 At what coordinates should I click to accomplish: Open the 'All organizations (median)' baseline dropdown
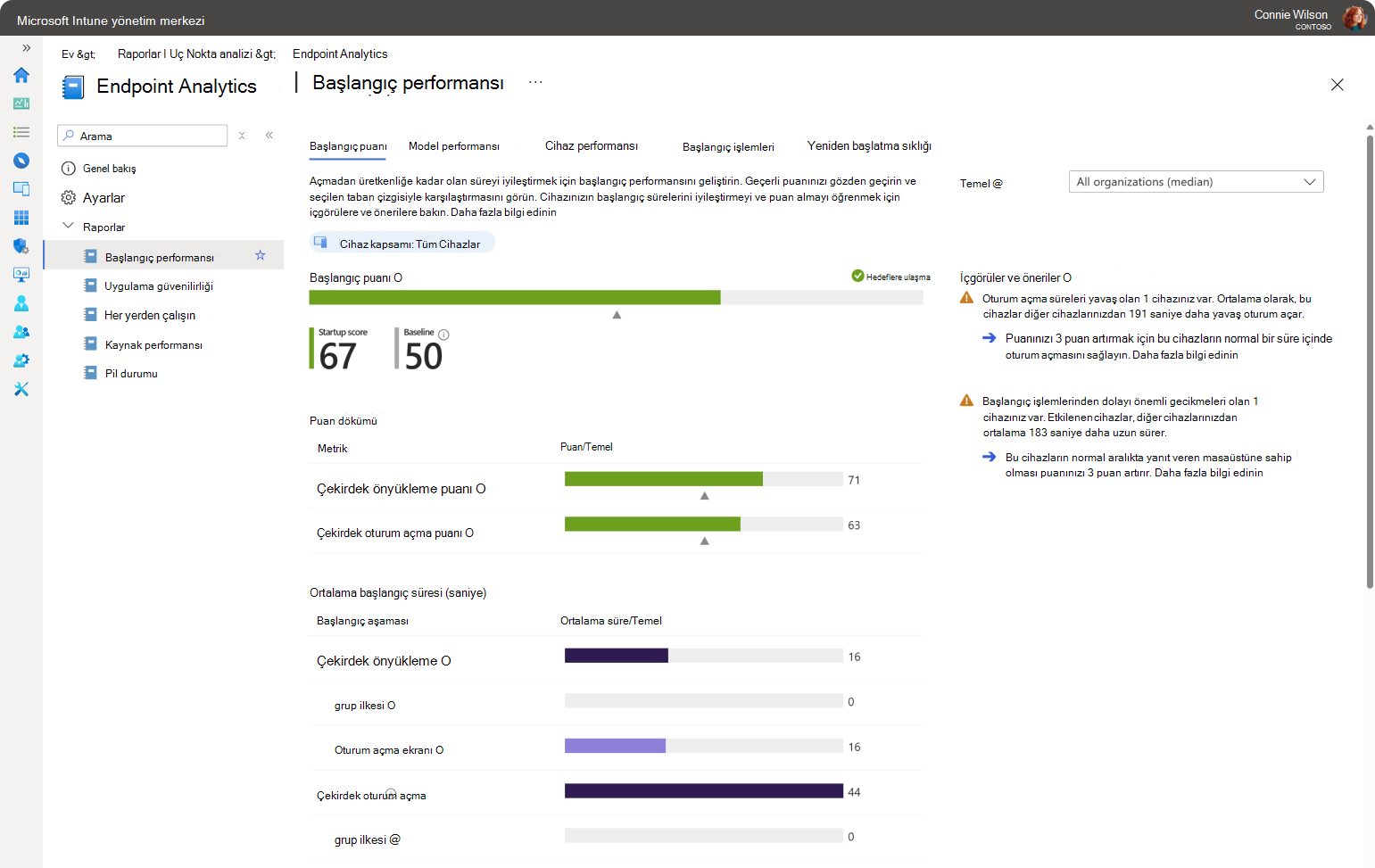(1196, 182)
